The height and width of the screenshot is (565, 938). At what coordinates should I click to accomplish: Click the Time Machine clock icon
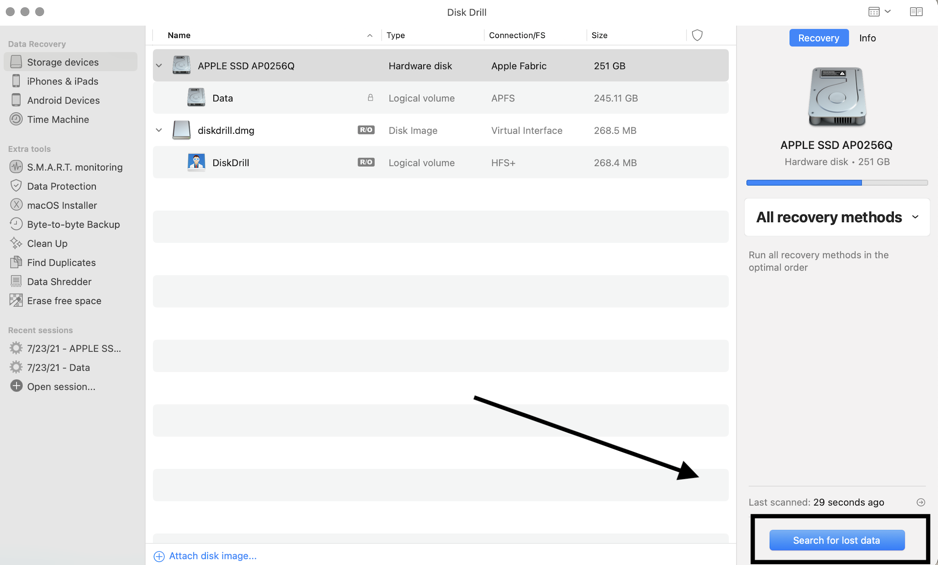click(x=16, y=119)
